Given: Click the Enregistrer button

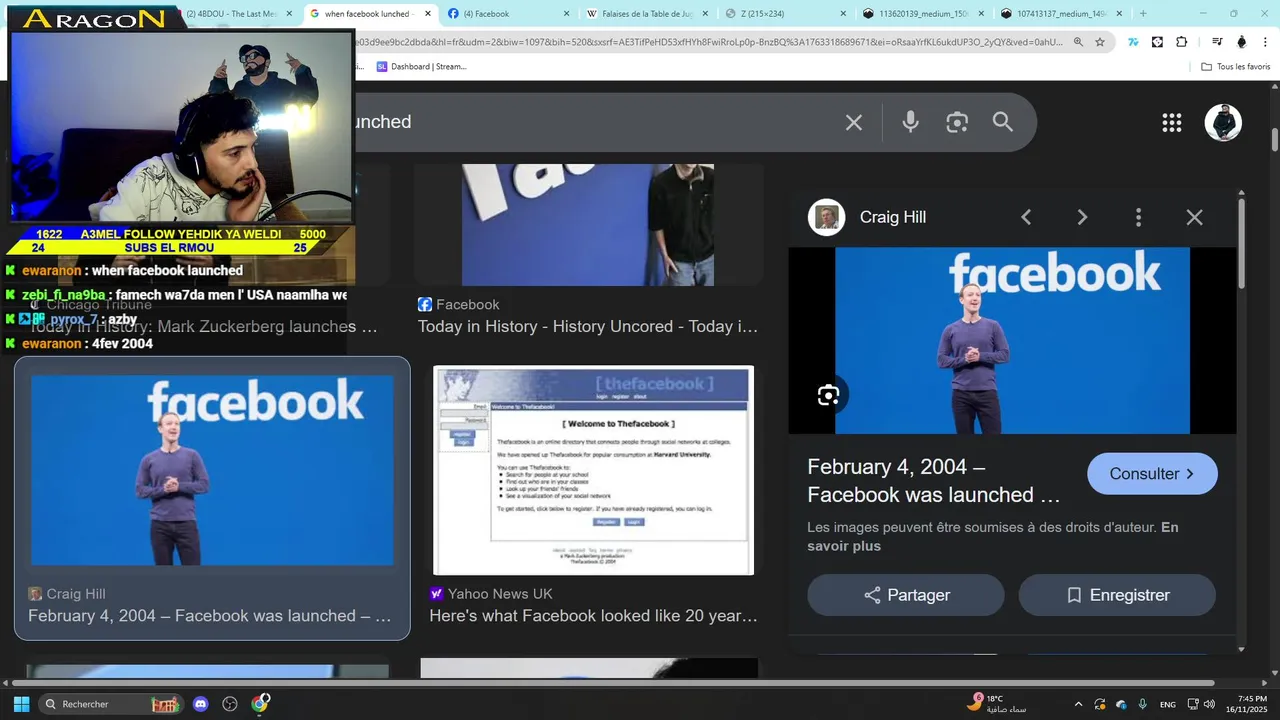Looking at the screenshot, I should [1117, 595].
